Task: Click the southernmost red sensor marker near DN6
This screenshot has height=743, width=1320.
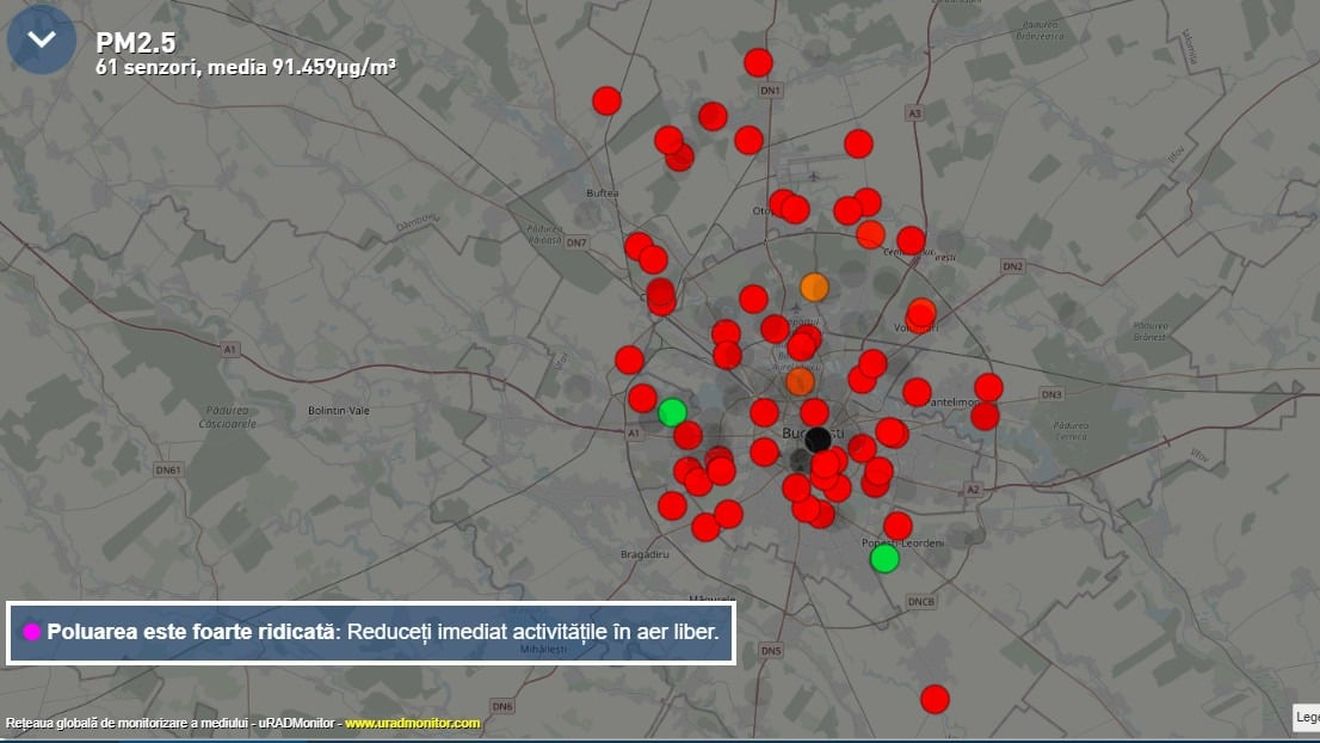Action: click(x=934, y=700)
